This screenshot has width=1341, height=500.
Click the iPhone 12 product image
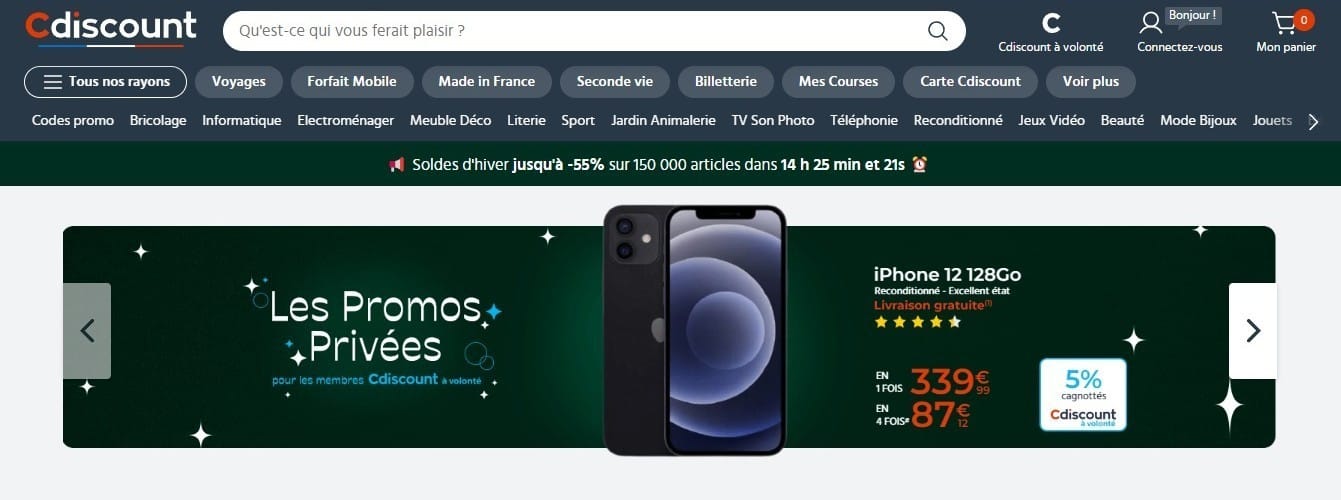click(695, 330)
